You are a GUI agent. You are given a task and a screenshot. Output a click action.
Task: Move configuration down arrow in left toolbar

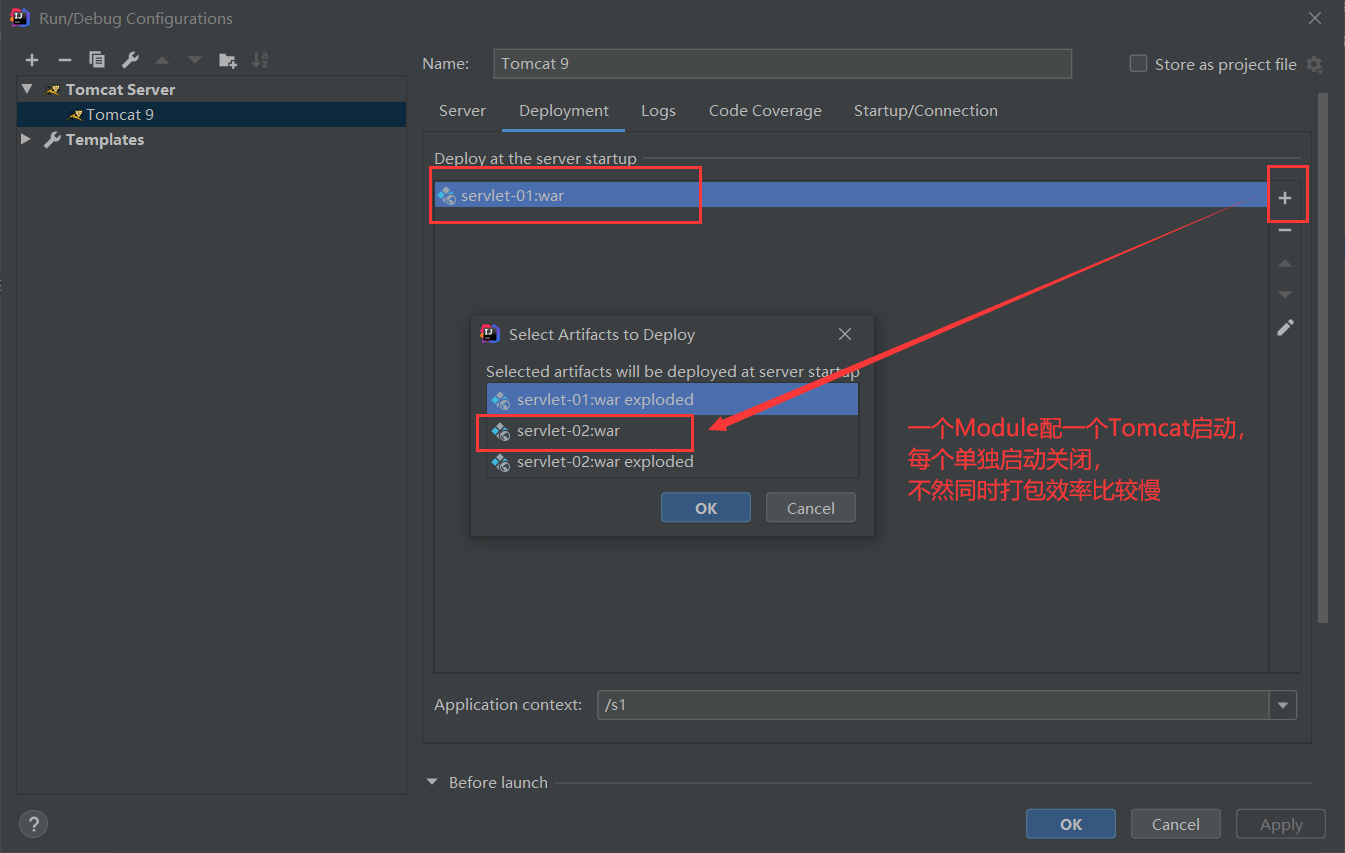pyautogui.click(x=195, y=60)
